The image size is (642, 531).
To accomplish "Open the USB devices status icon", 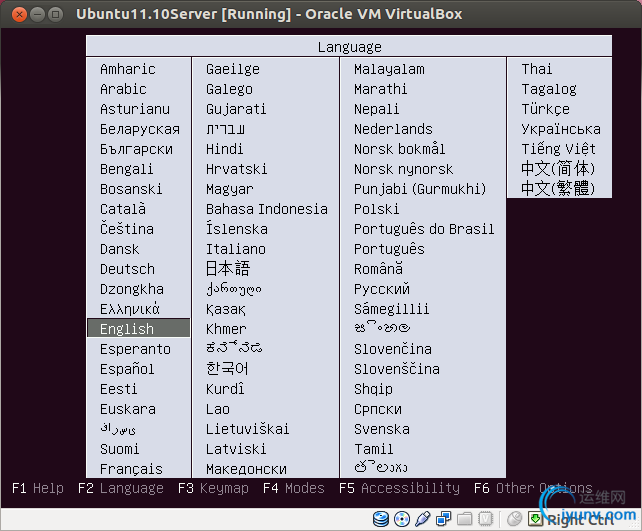I will click(x=423, y=519).
